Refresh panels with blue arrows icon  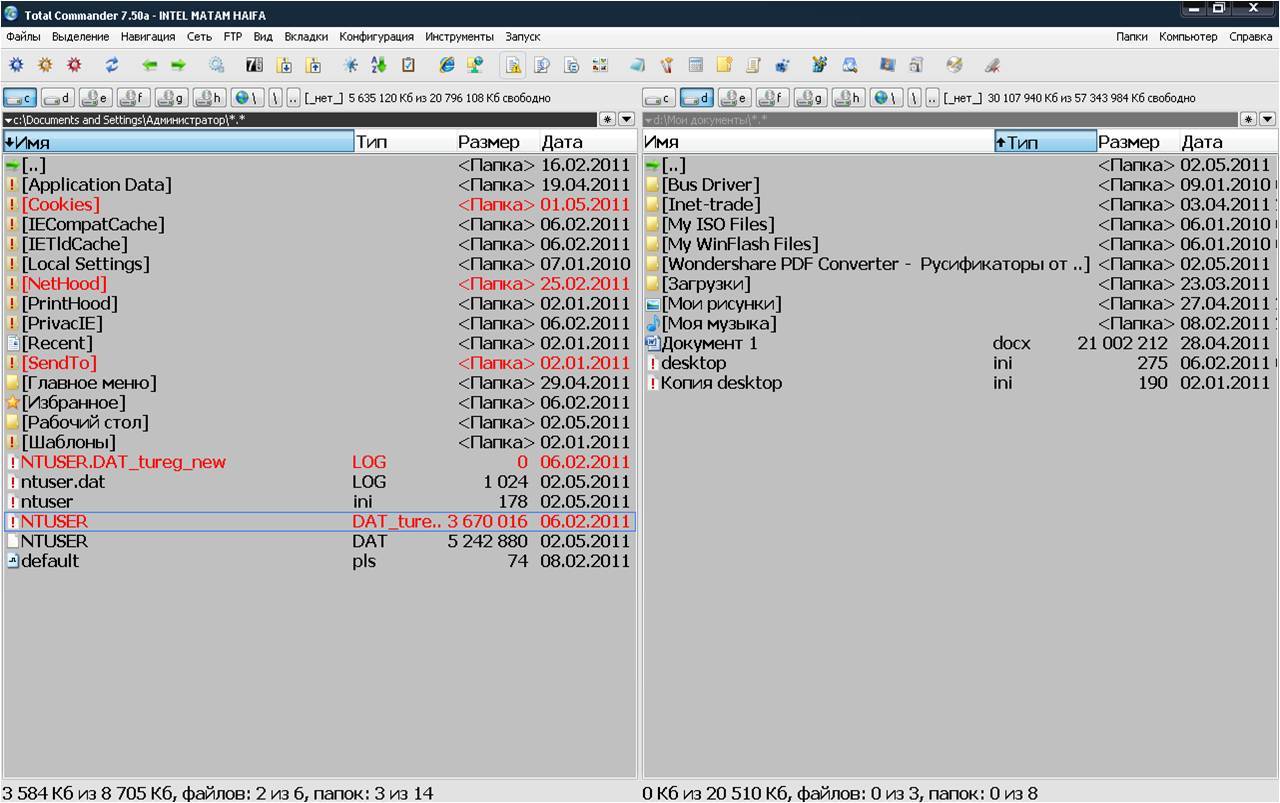112,65
